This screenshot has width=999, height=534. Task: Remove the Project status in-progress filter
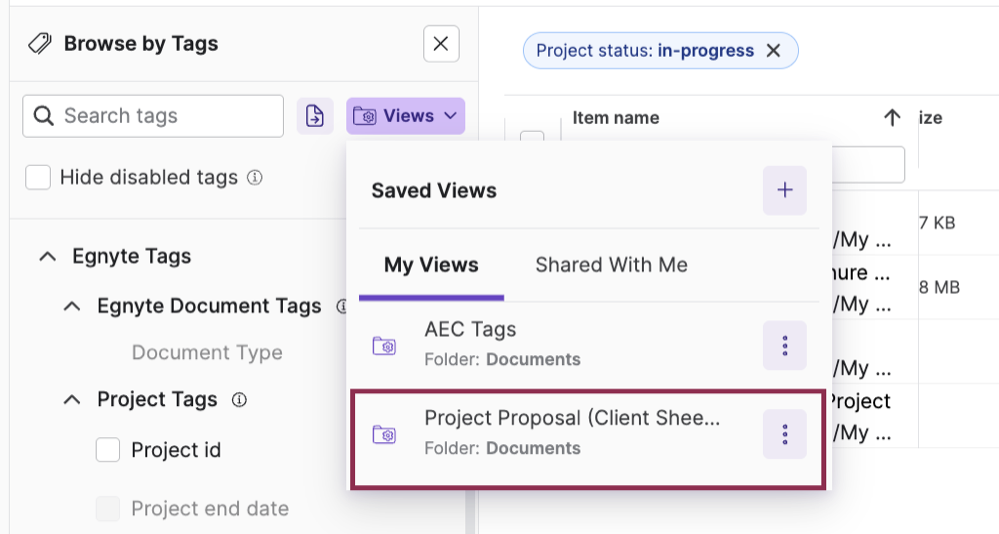pyautogui.click(x=773, y=51)
